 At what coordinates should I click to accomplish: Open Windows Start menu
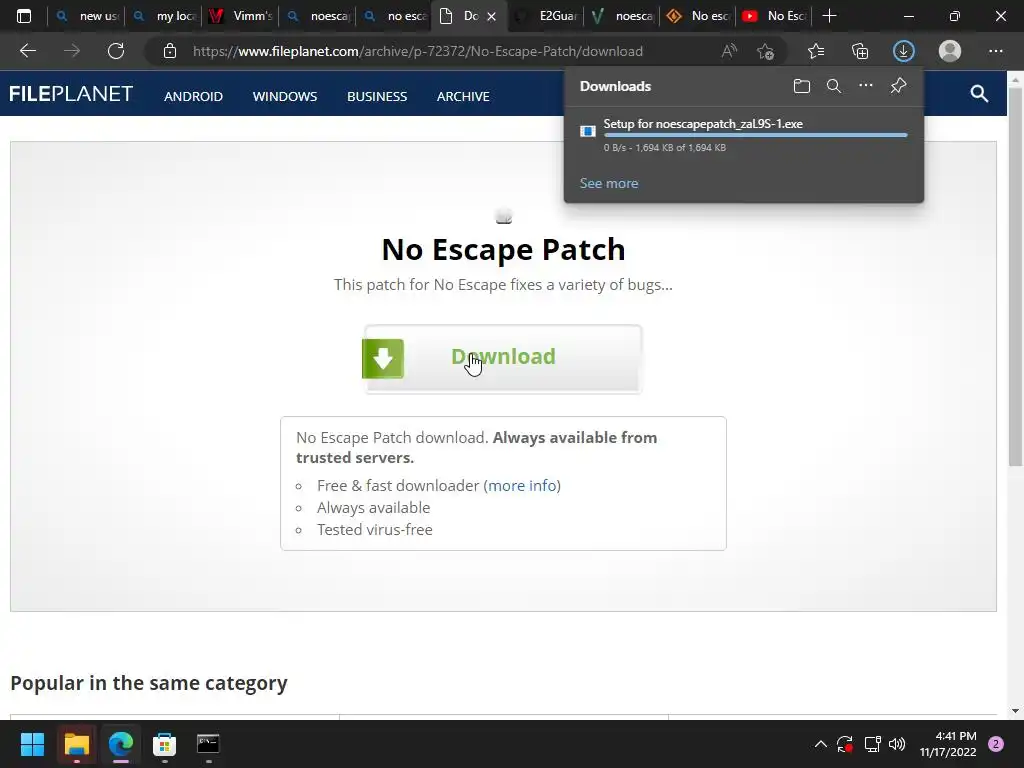32,744
